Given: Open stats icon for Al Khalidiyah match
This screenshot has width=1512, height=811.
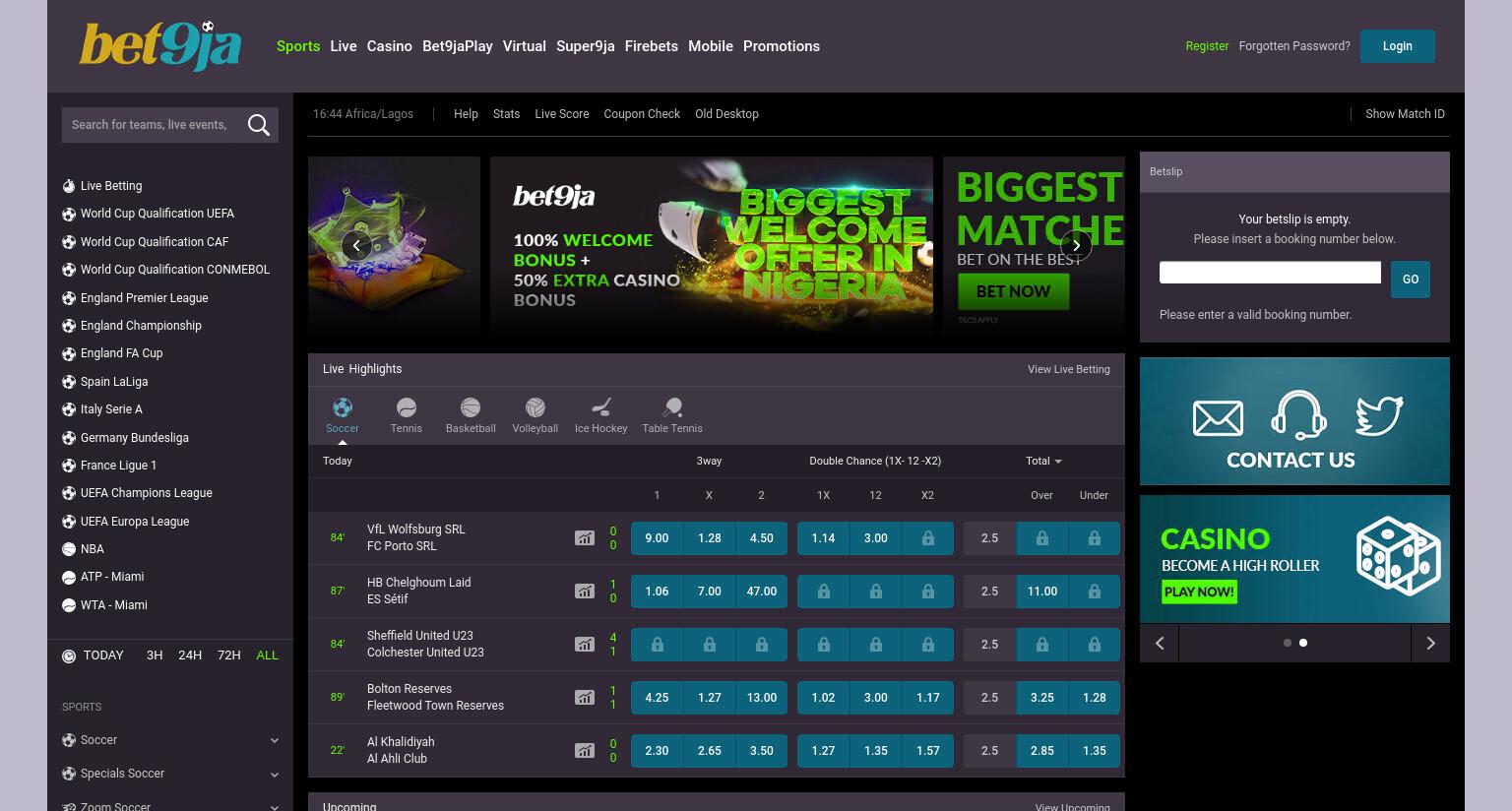Looking at the screenshot, I should click(x=585, y=751).
